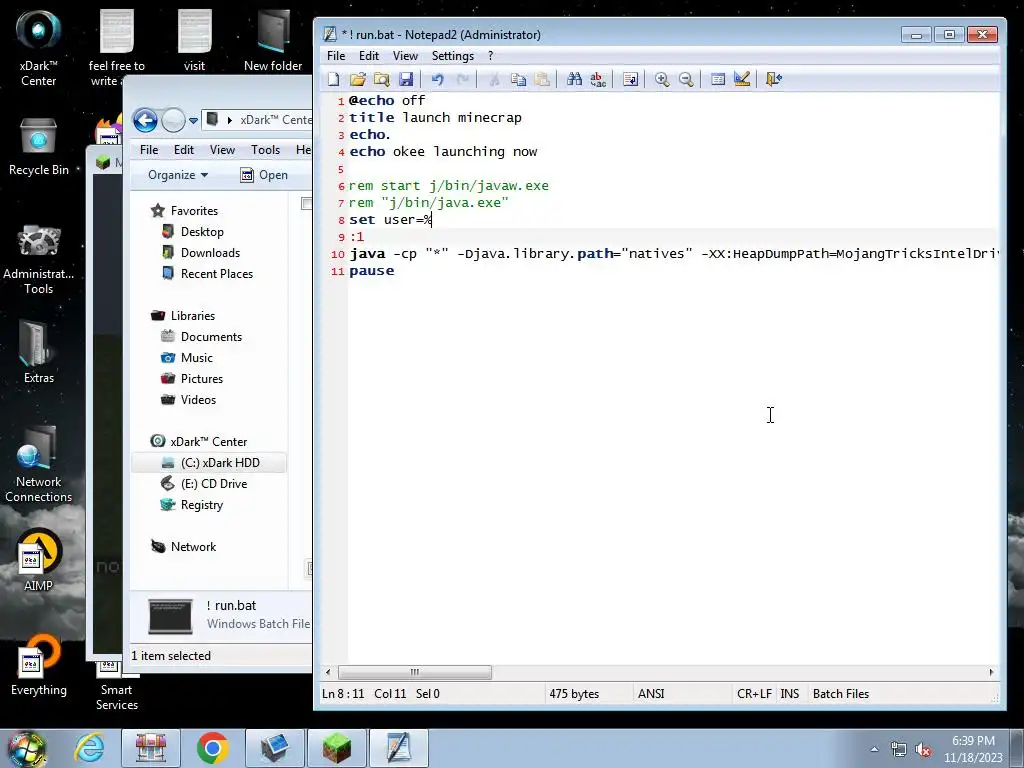
Task: Click the grayed Redo arrow icon
Action: point(462,80)
